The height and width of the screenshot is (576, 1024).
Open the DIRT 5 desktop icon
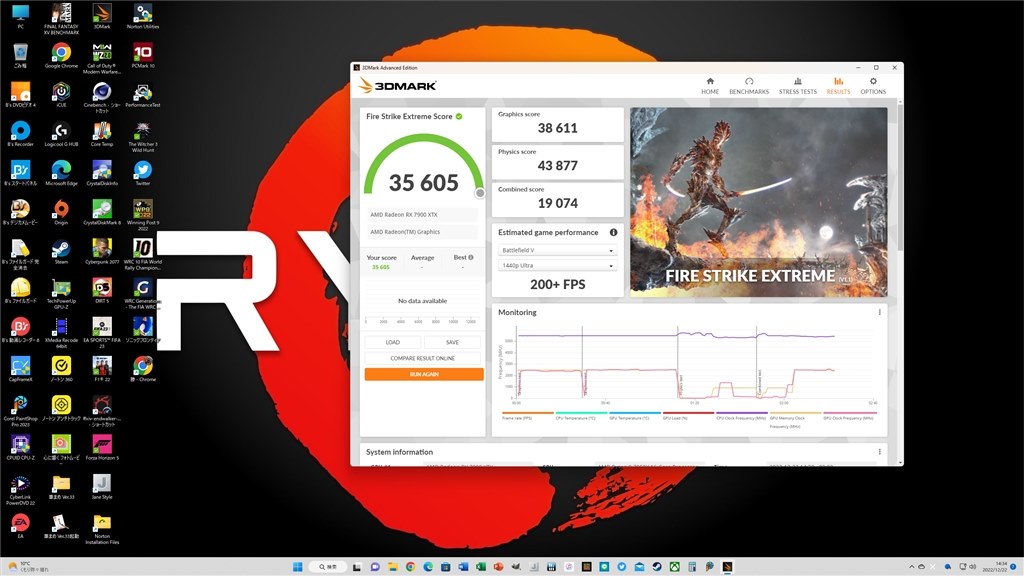[102, 291]
